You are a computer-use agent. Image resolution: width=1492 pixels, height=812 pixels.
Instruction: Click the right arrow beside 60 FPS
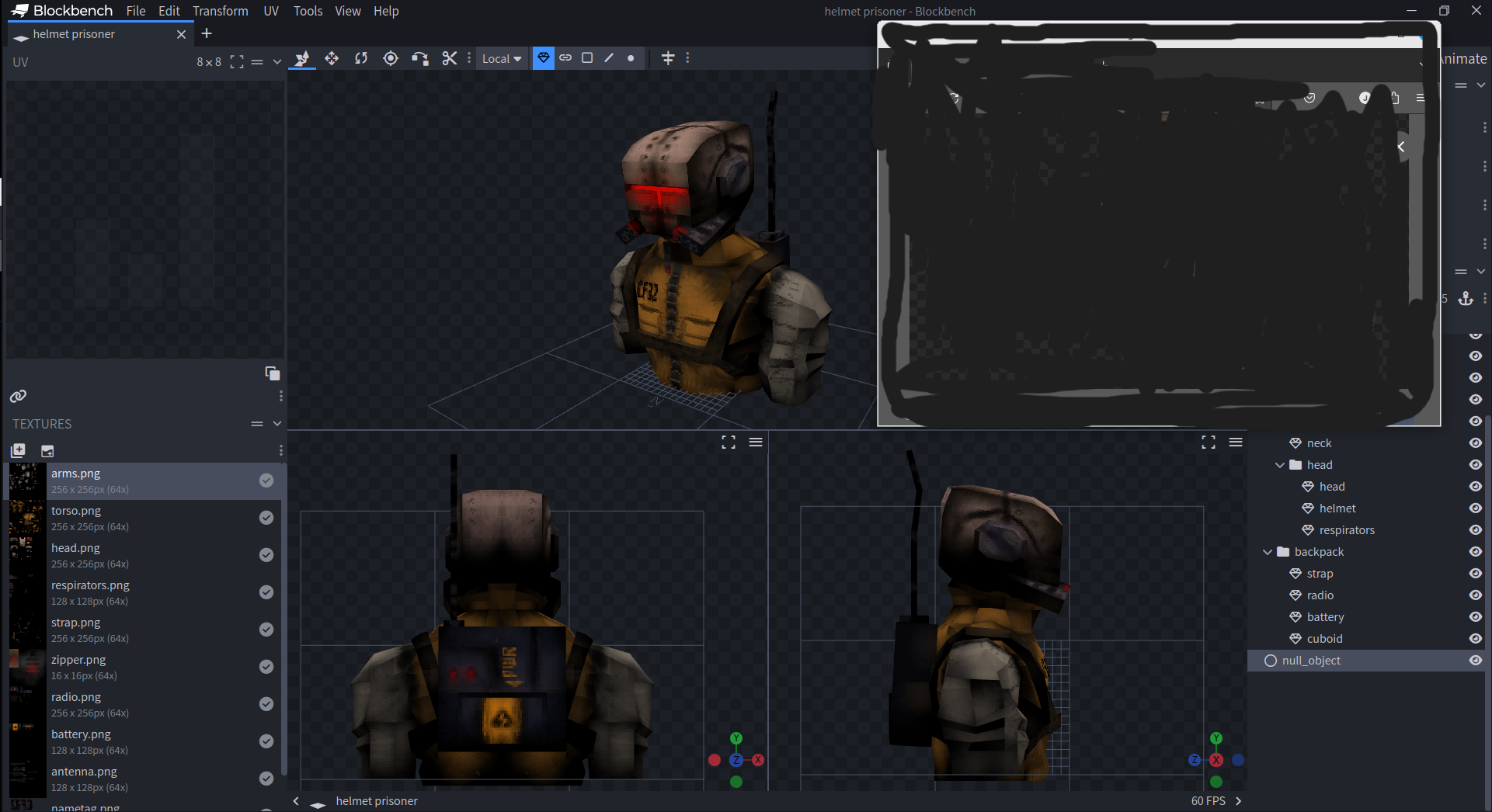[x=1239, y=801]
